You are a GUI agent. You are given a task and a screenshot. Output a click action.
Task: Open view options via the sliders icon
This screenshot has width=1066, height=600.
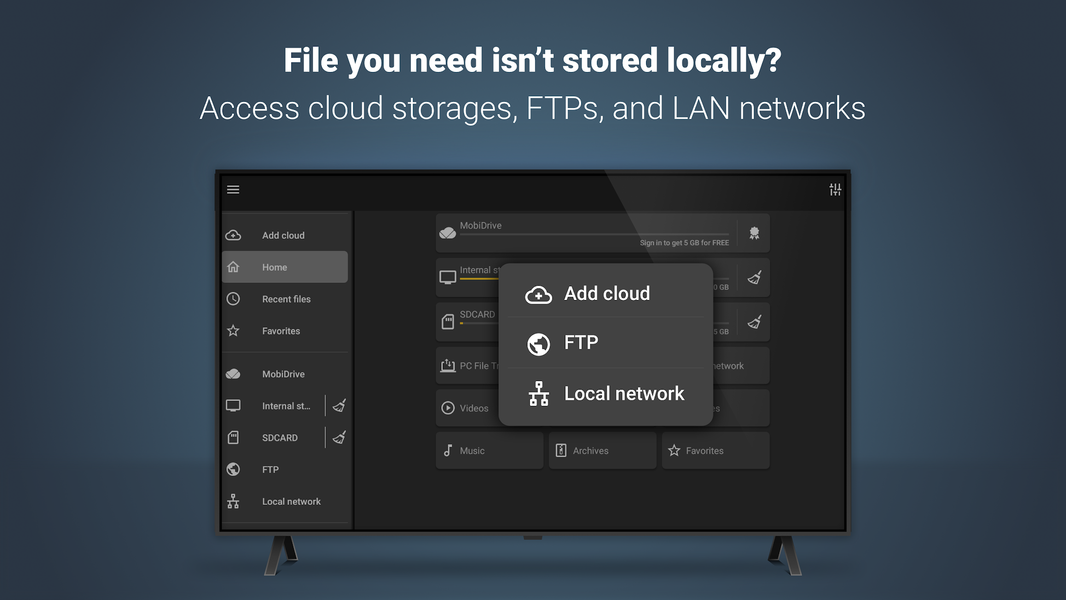pos(835,189)
